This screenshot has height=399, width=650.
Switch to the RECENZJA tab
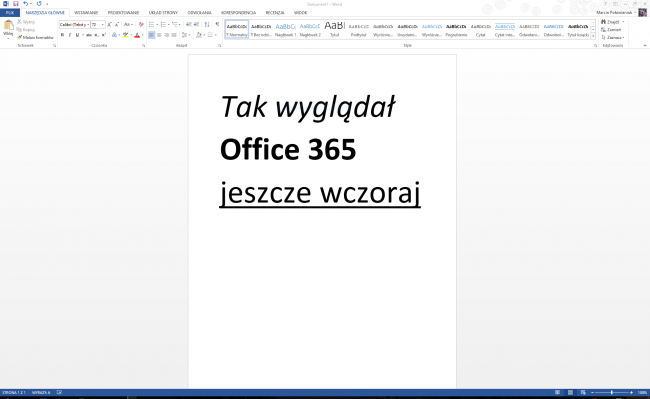[275, 13]
